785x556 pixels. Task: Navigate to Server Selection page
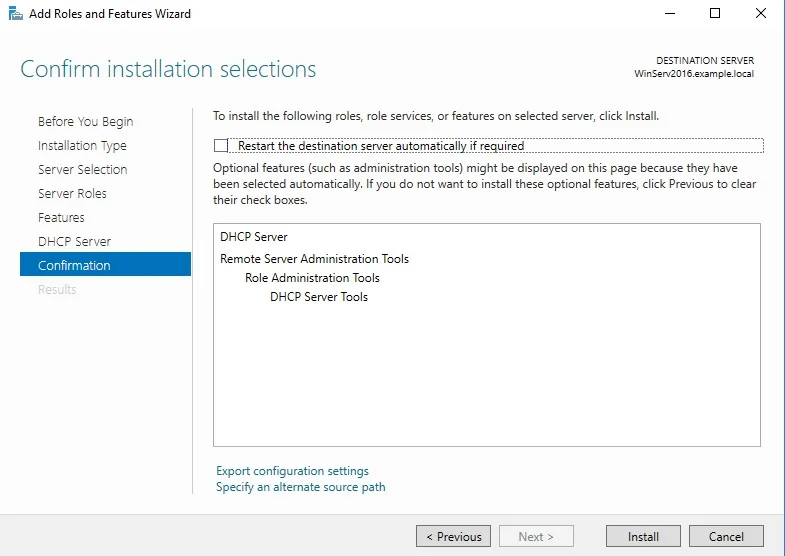(x=82, y=170)
